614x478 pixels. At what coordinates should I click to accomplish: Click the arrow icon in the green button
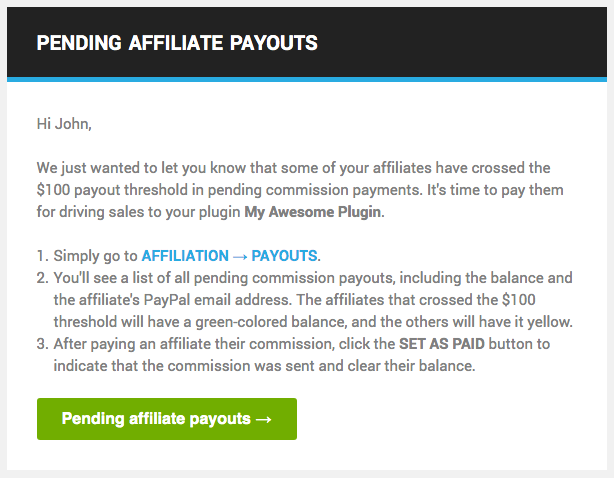263,419
